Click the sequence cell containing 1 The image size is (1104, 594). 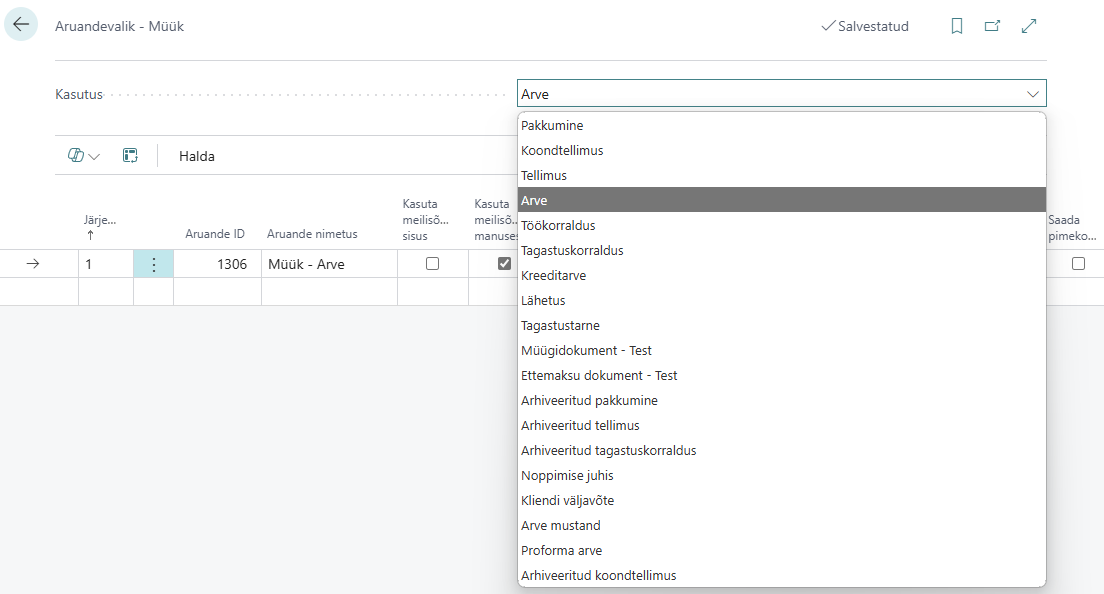[x=106, y=264]
